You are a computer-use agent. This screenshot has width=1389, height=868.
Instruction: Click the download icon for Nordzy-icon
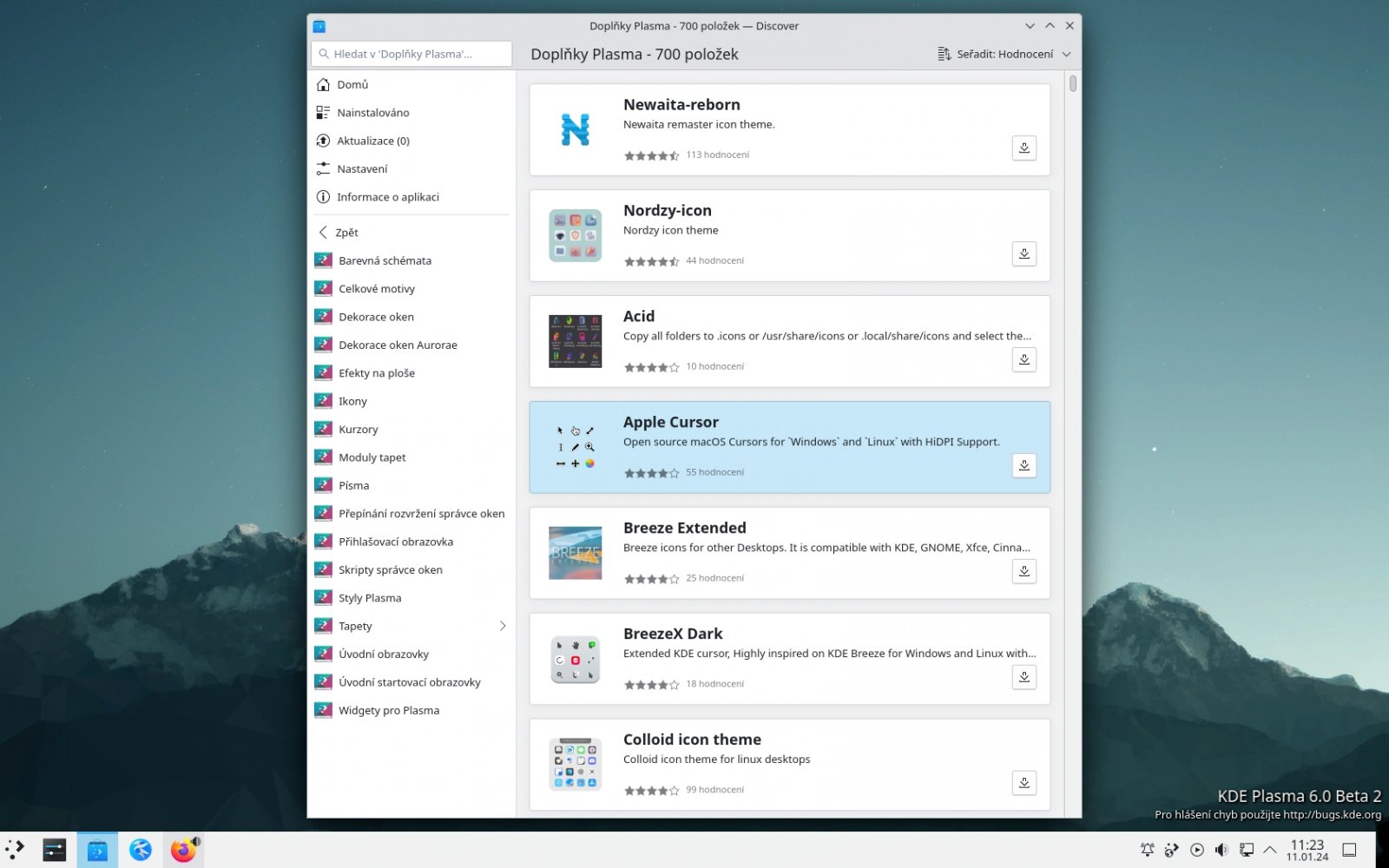coord(1024,254)
